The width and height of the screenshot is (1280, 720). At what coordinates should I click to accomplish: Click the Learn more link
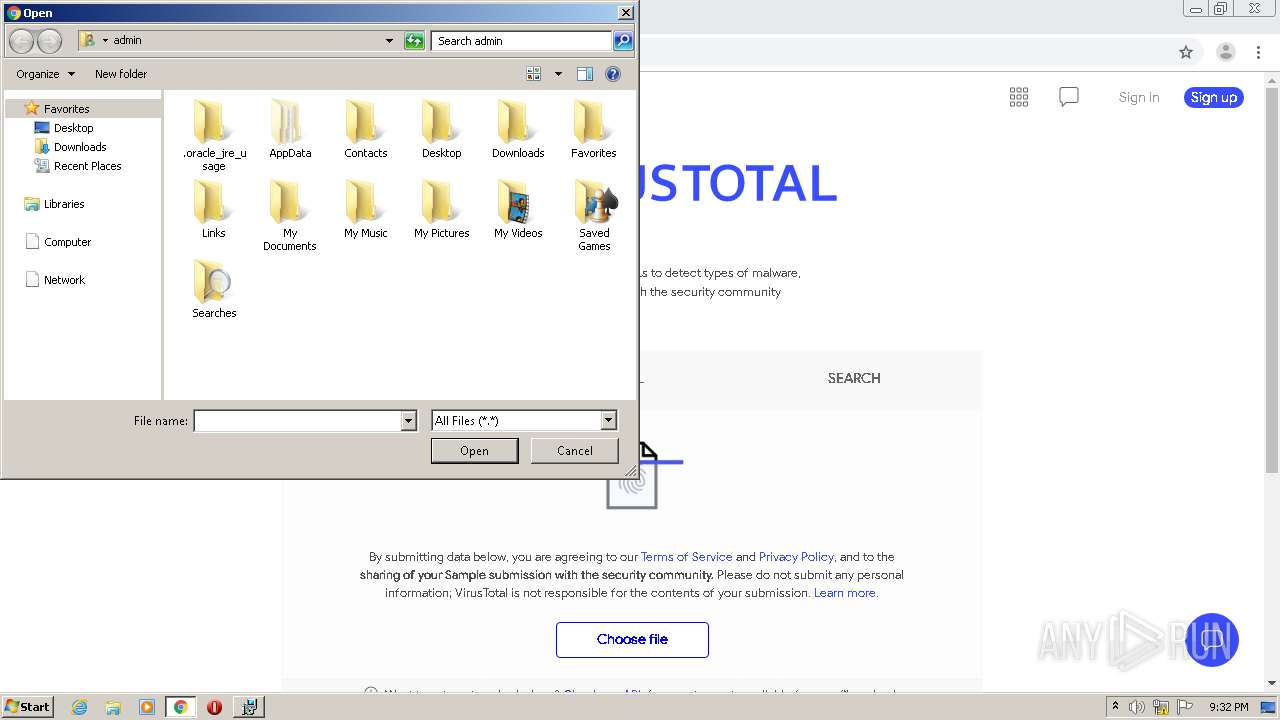(x=845, y=593)
